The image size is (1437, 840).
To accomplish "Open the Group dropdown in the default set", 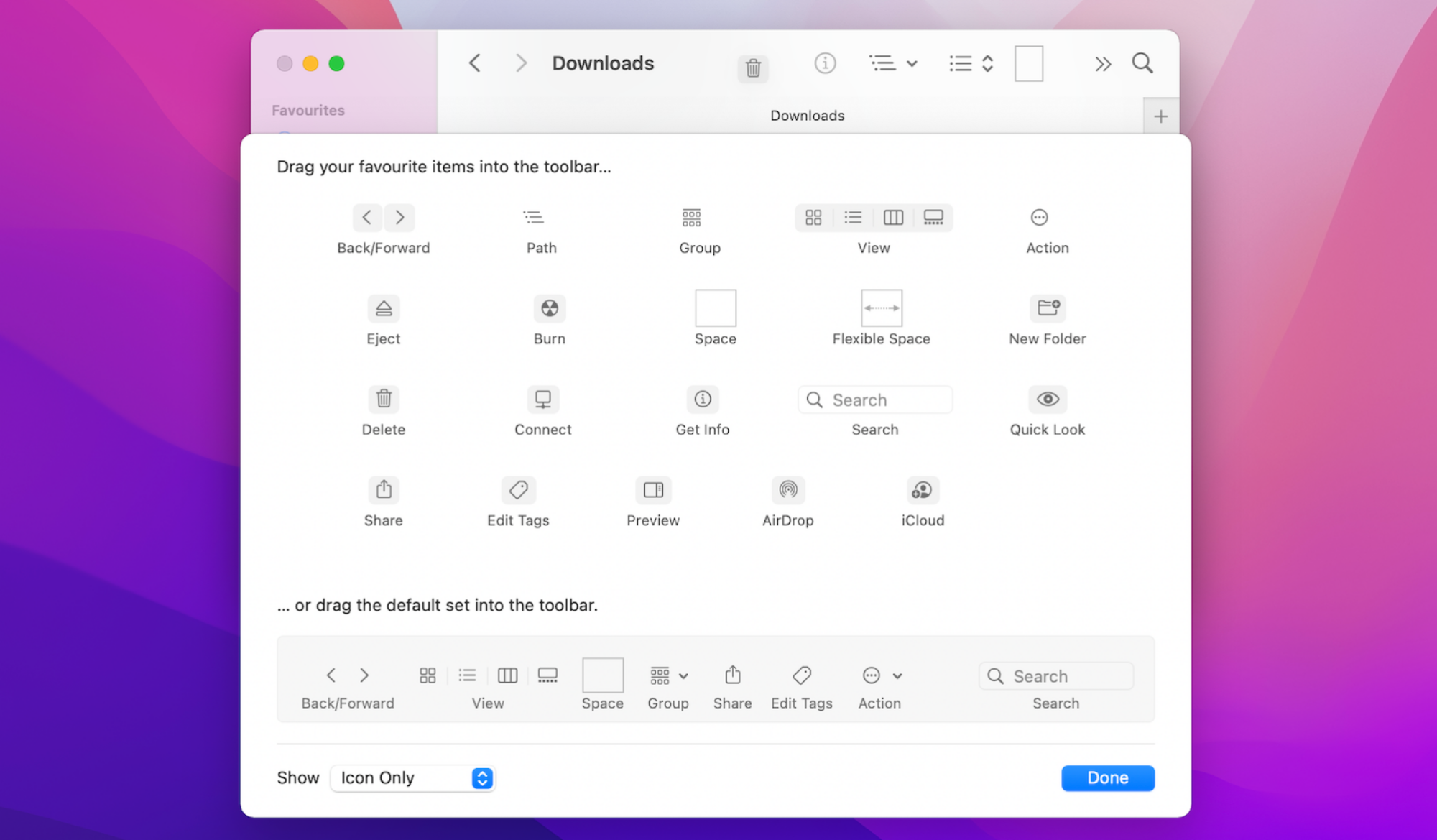I will (x=669, y=675).
